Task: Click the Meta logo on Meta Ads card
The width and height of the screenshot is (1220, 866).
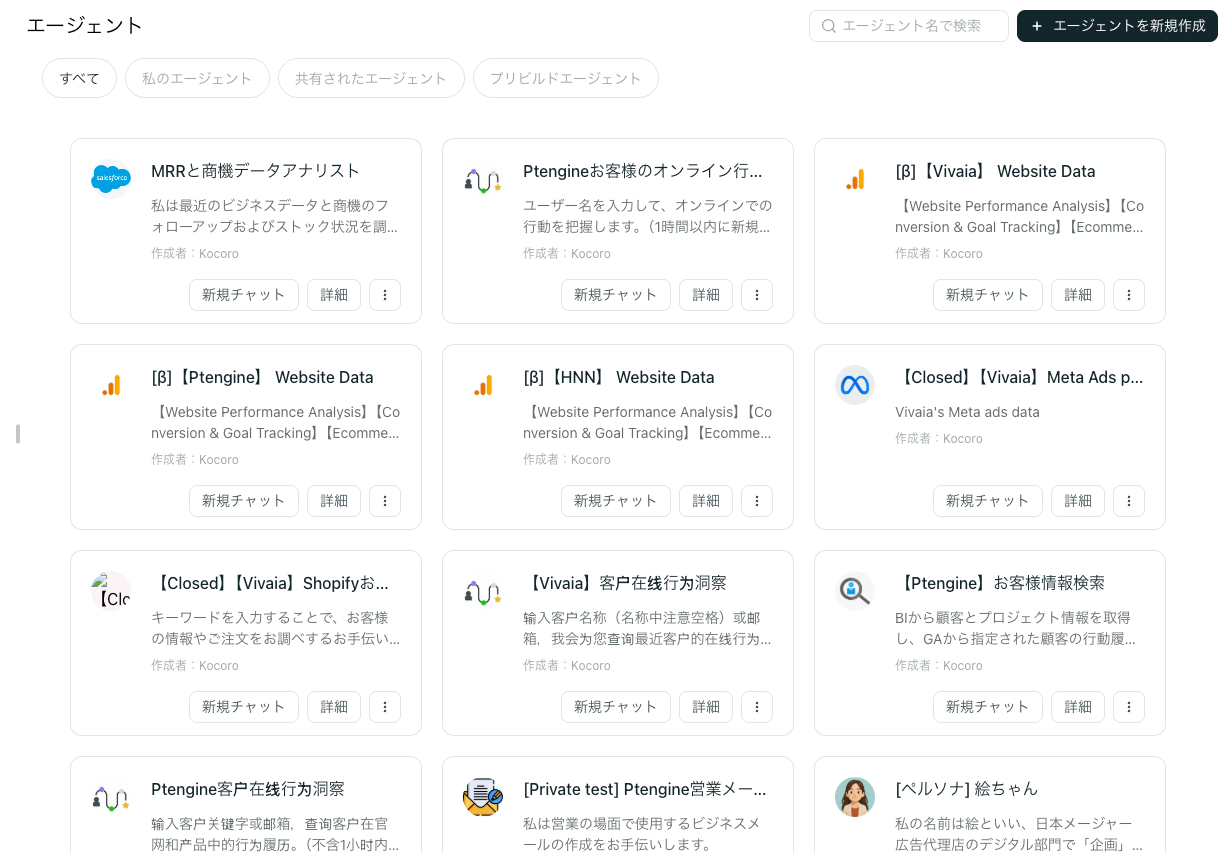Action: pyautogui.click(x=855, y=385)
